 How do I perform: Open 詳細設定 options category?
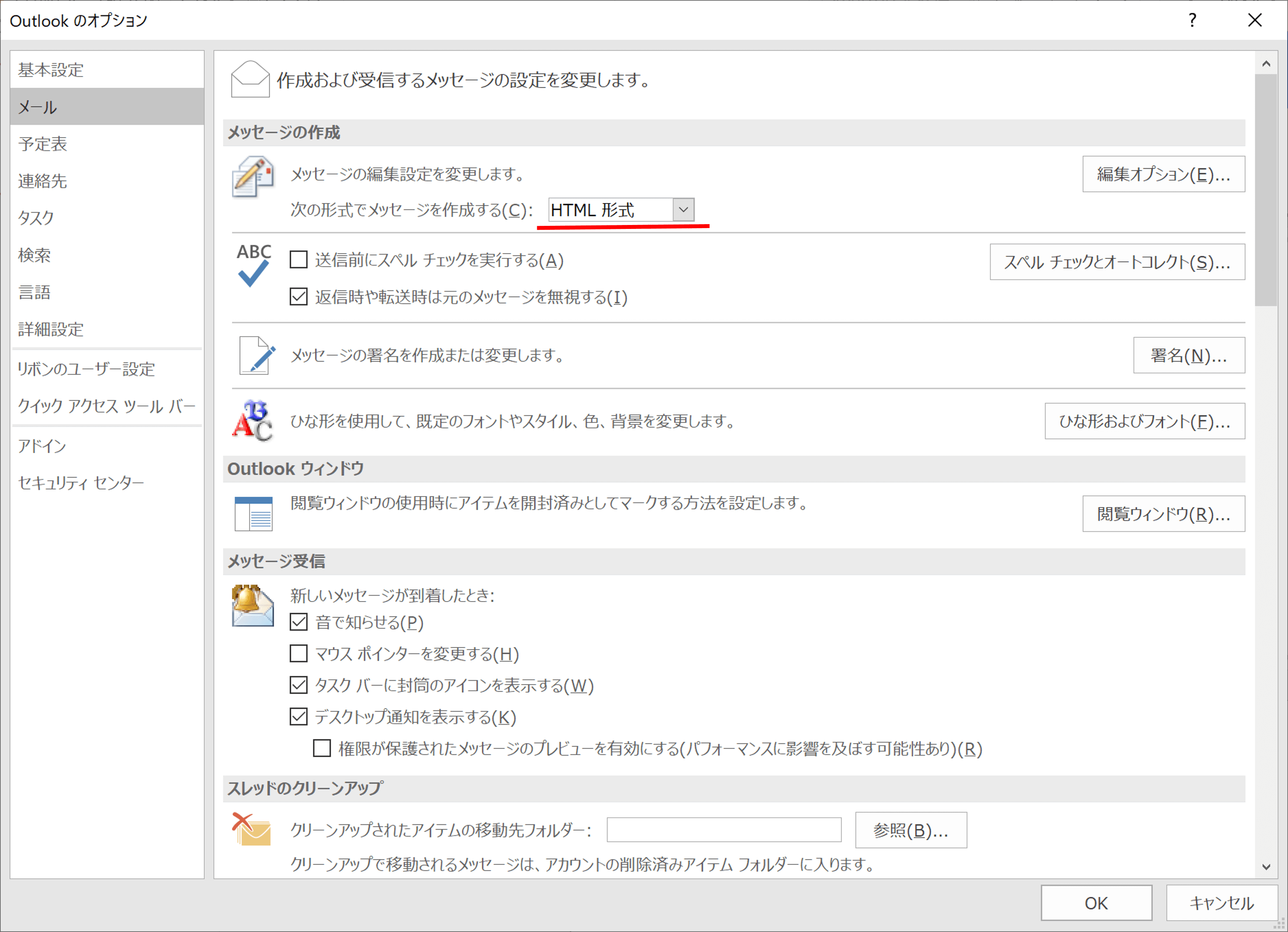pos(107,329)
